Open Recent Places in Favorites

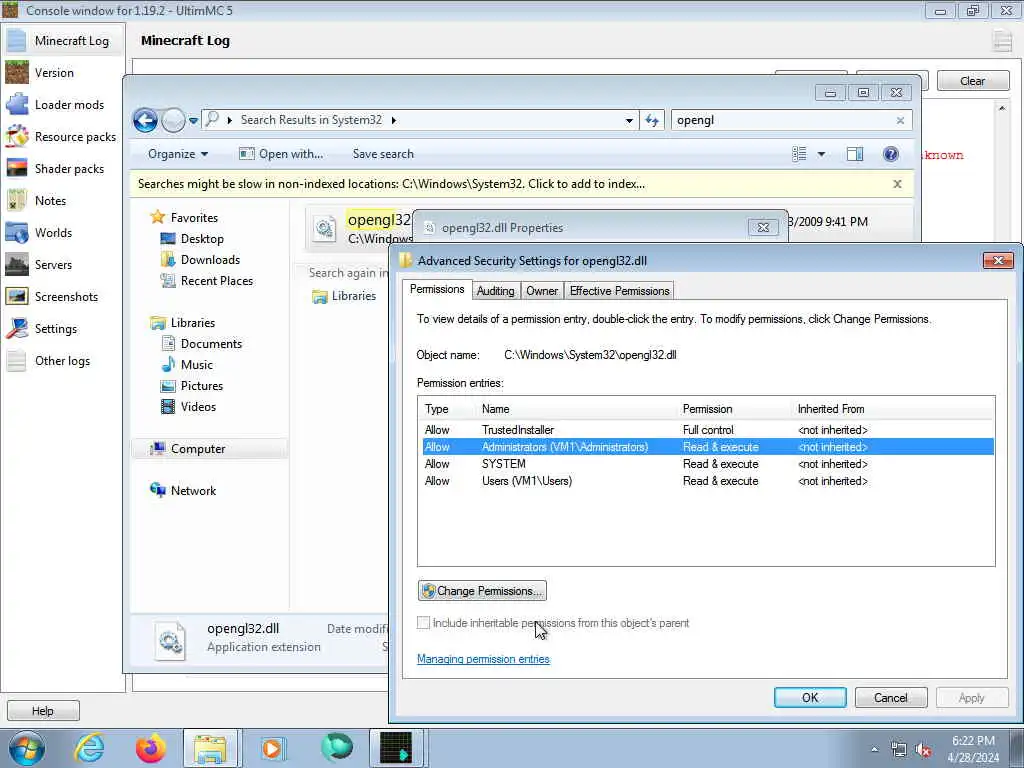[216, 281]
